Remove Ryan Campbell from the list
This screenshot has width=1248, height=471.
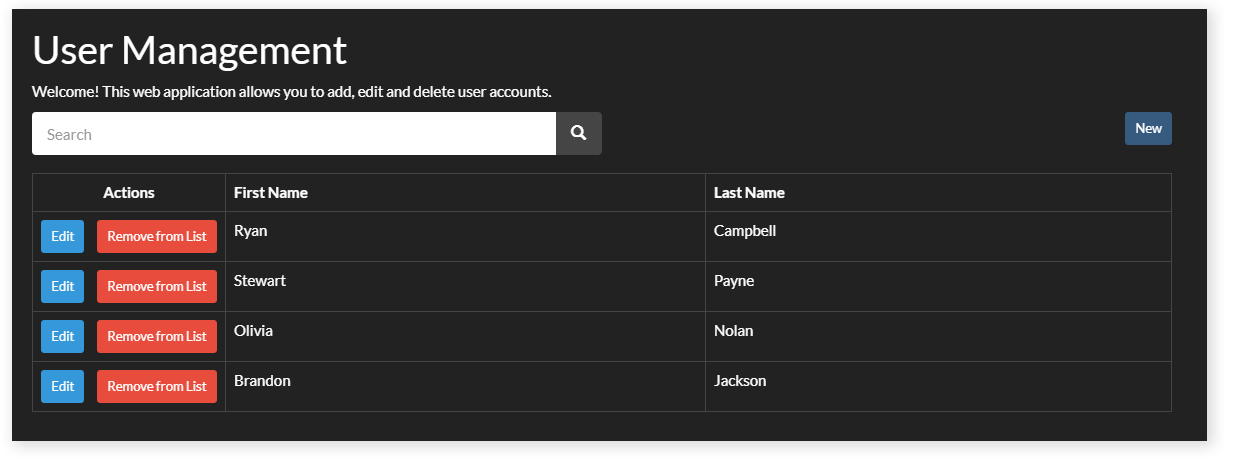click(x=157, y=237)
